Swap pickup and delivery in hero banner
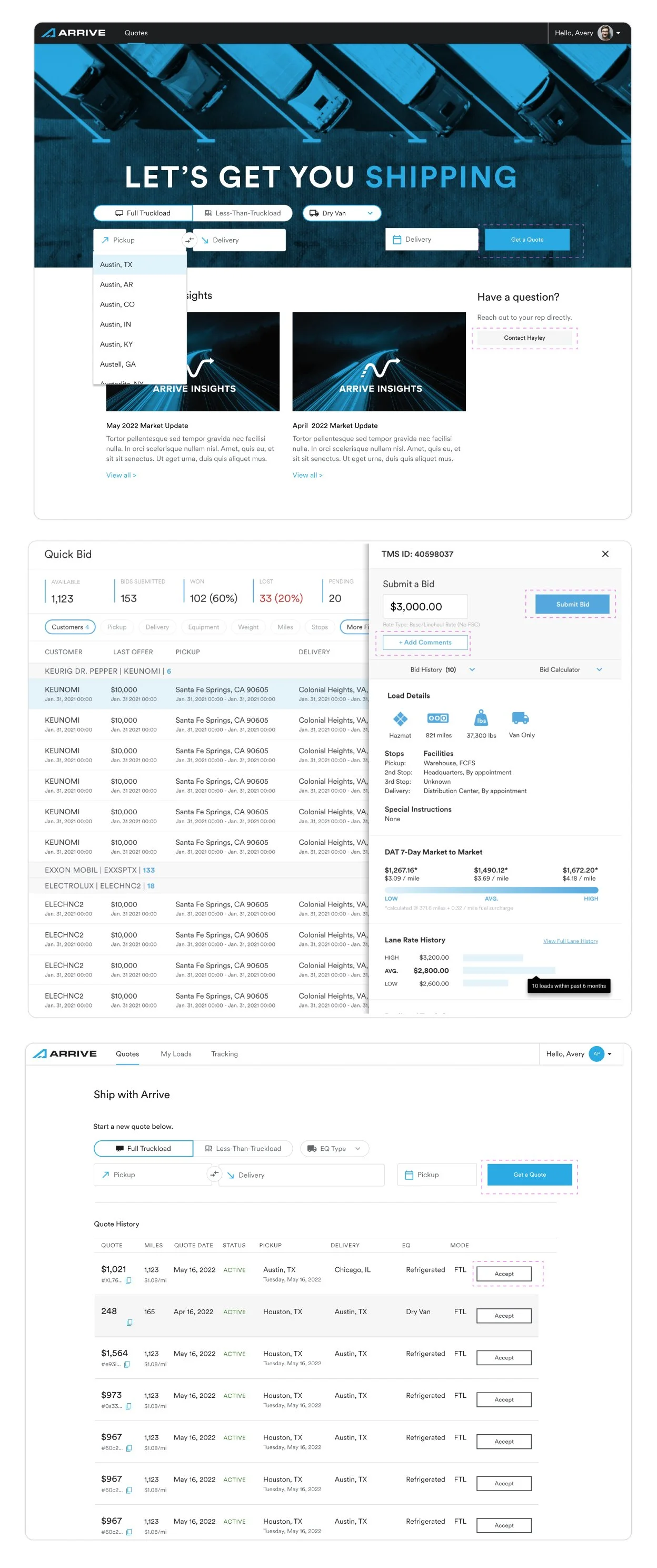 tap(190, 240)
